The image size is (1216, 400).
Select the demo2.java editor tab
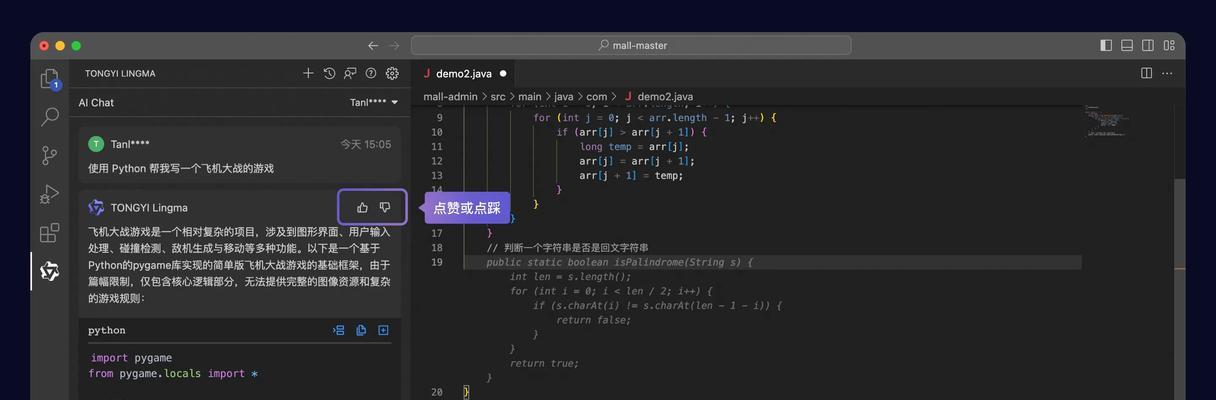[x=465, y=73]
